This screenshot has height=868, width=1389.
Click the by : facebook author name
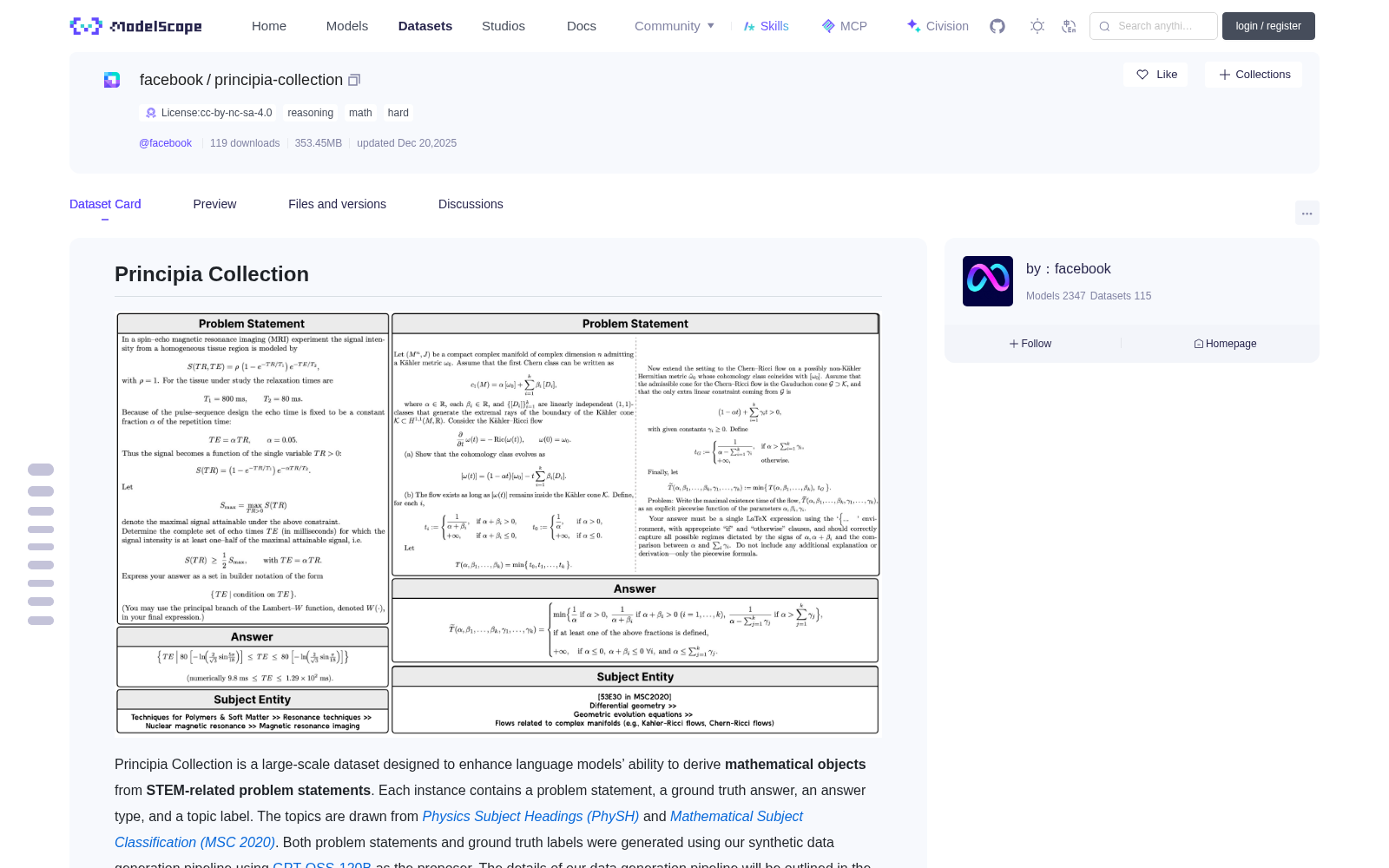pyautogui.click(x=1069, y=269)
